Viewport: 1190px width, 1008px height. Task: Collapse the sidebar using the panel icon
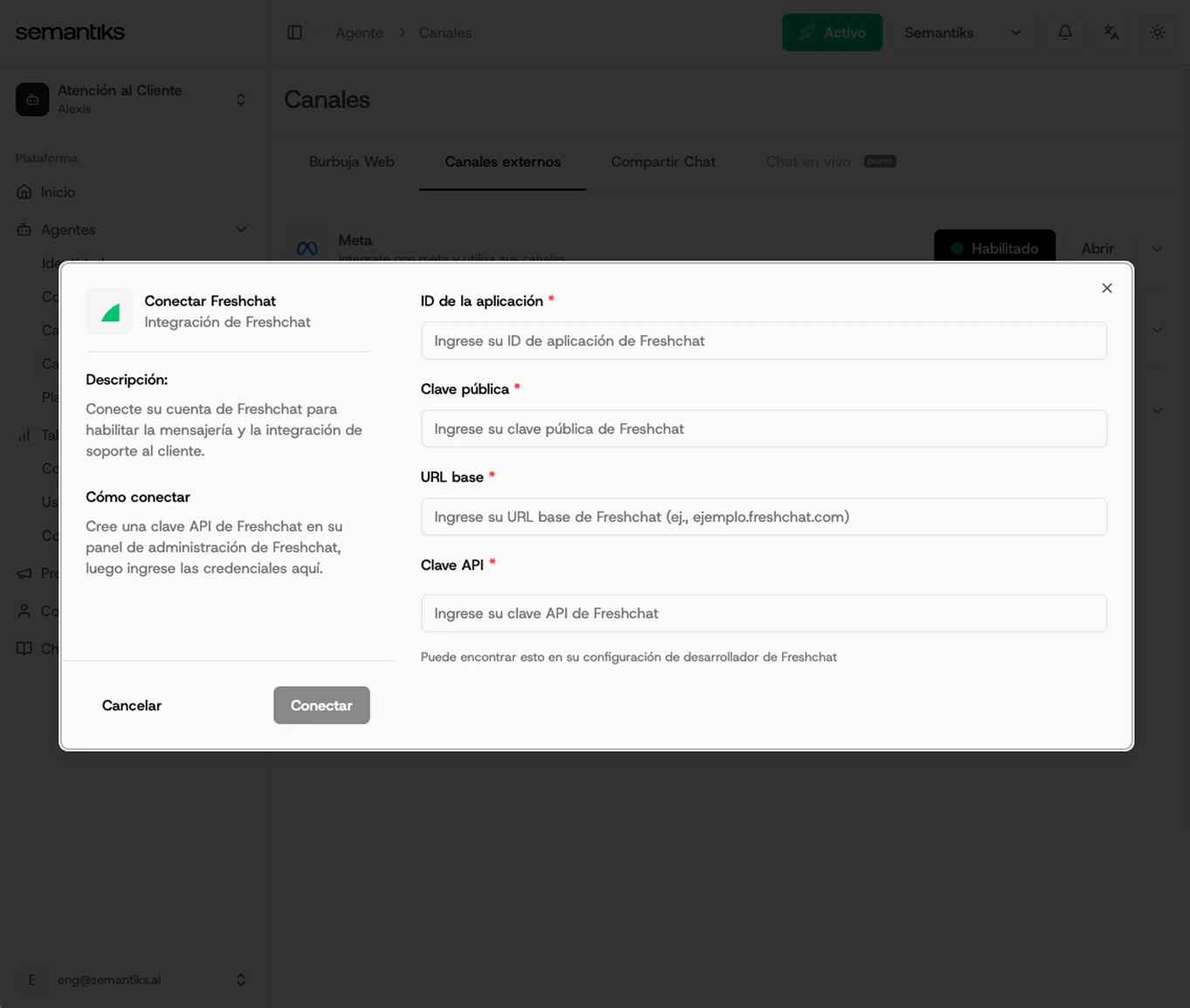[x=294, y=32]
